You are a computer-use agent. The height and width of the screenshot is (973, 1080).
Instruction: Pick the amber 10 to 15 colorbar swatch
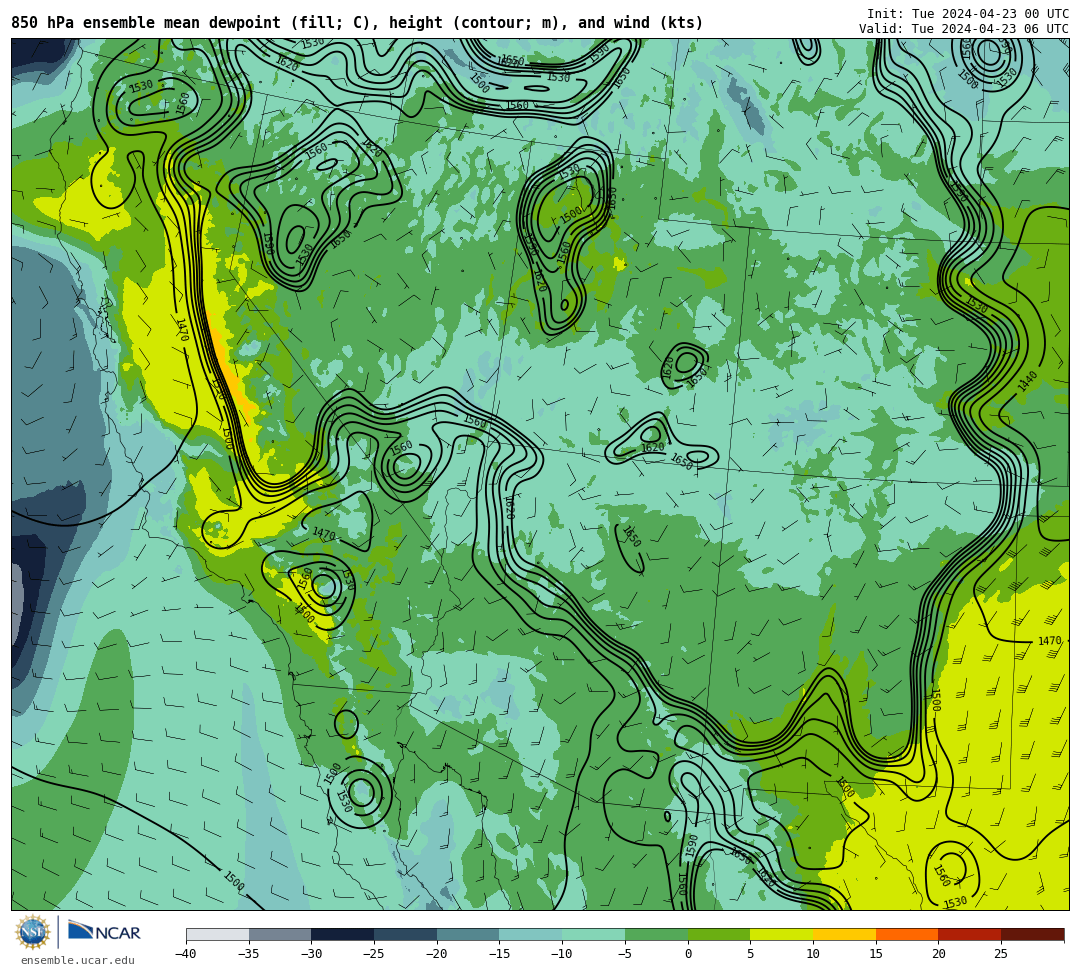(x=844, y=934)
